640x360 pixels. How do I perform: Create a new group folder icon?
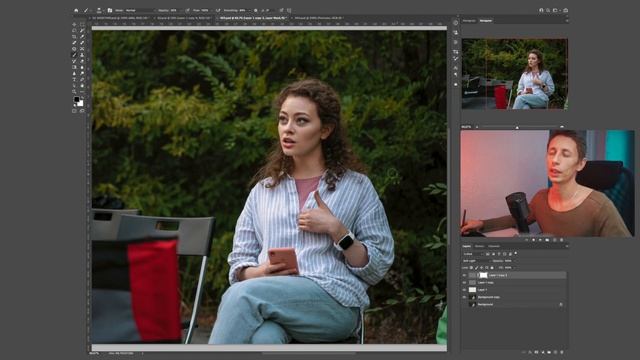click(549, 352)
